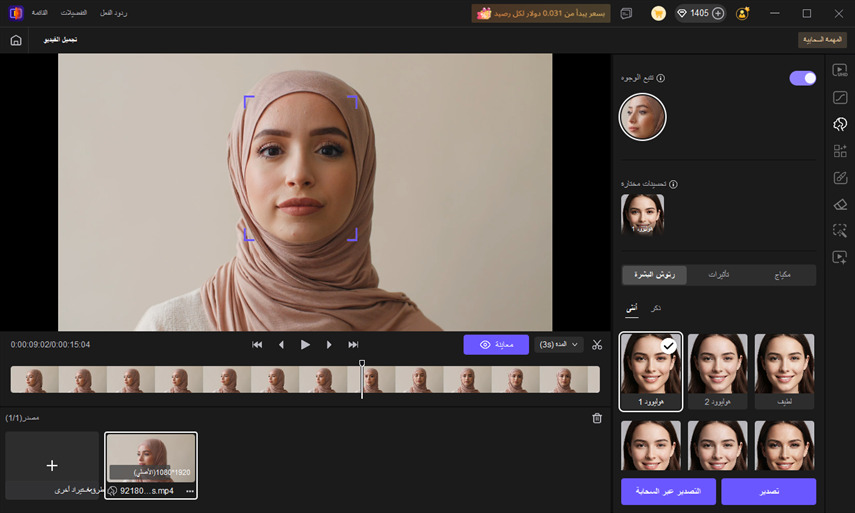This screenshot has width=855, height=513.
Task: Click the 0:00:09:02/0:00:15:04 timecode text
Action: pyautogui.click(x=51, y=345)
